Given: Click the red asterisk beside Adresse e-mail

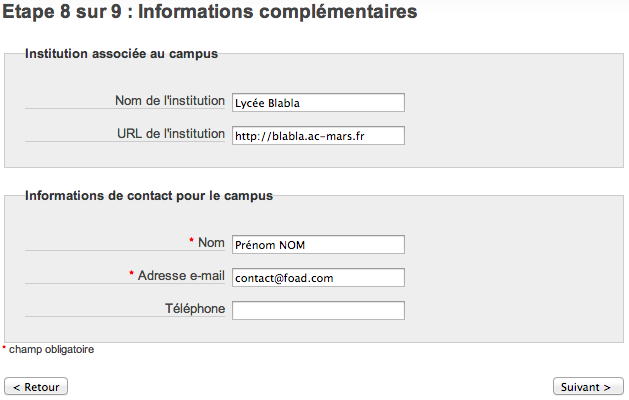Looking at the screenshot, I should (131, 275).
